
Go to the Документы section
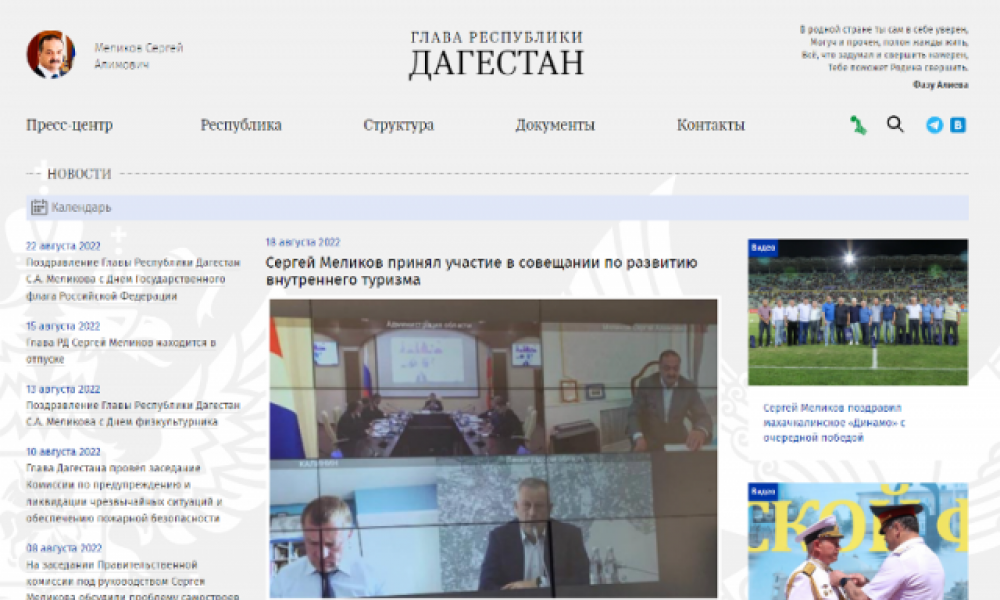coord(555,126)
